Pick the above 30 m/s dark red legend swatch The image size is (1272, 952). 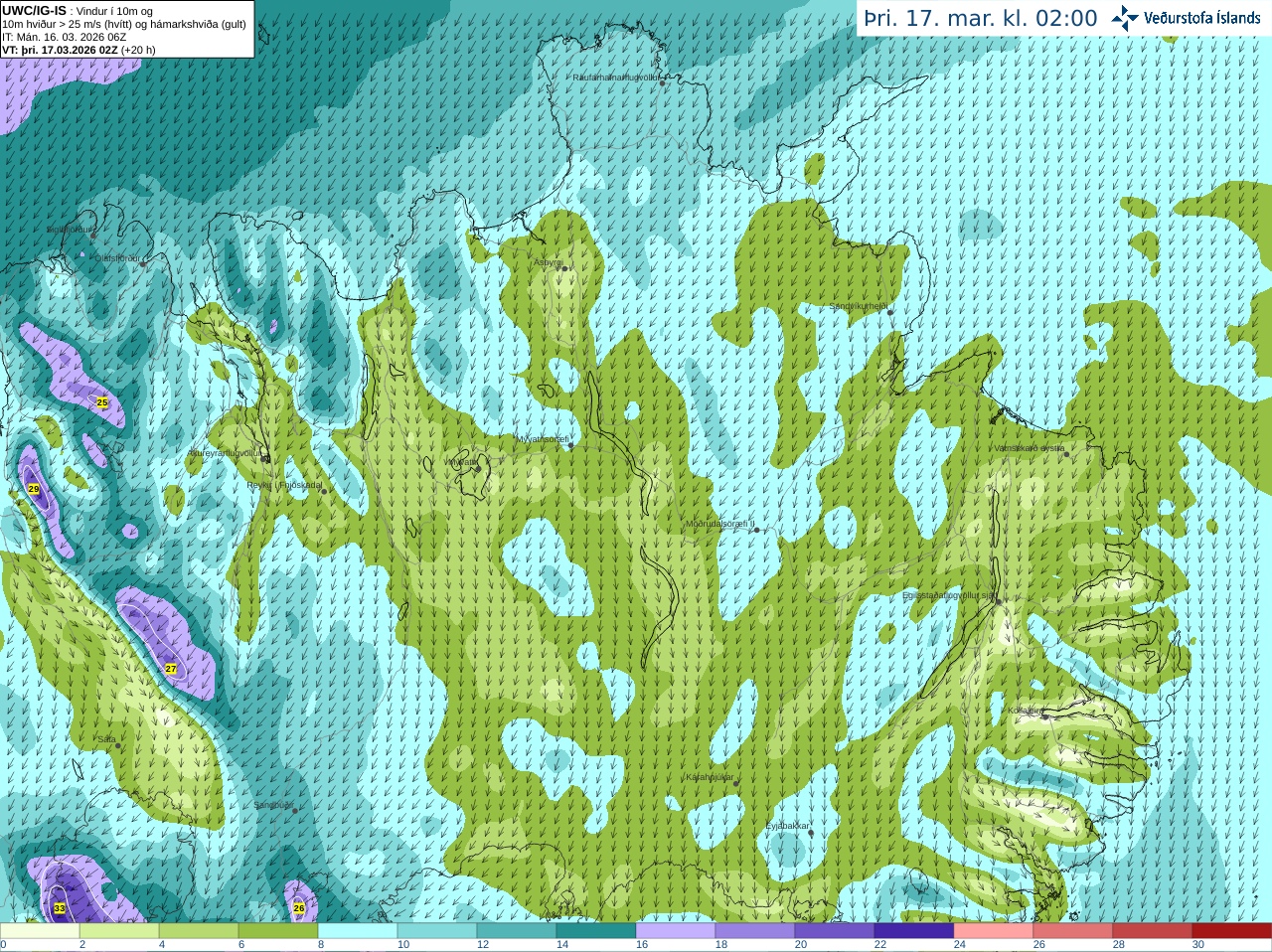[x=1232, y=931]
